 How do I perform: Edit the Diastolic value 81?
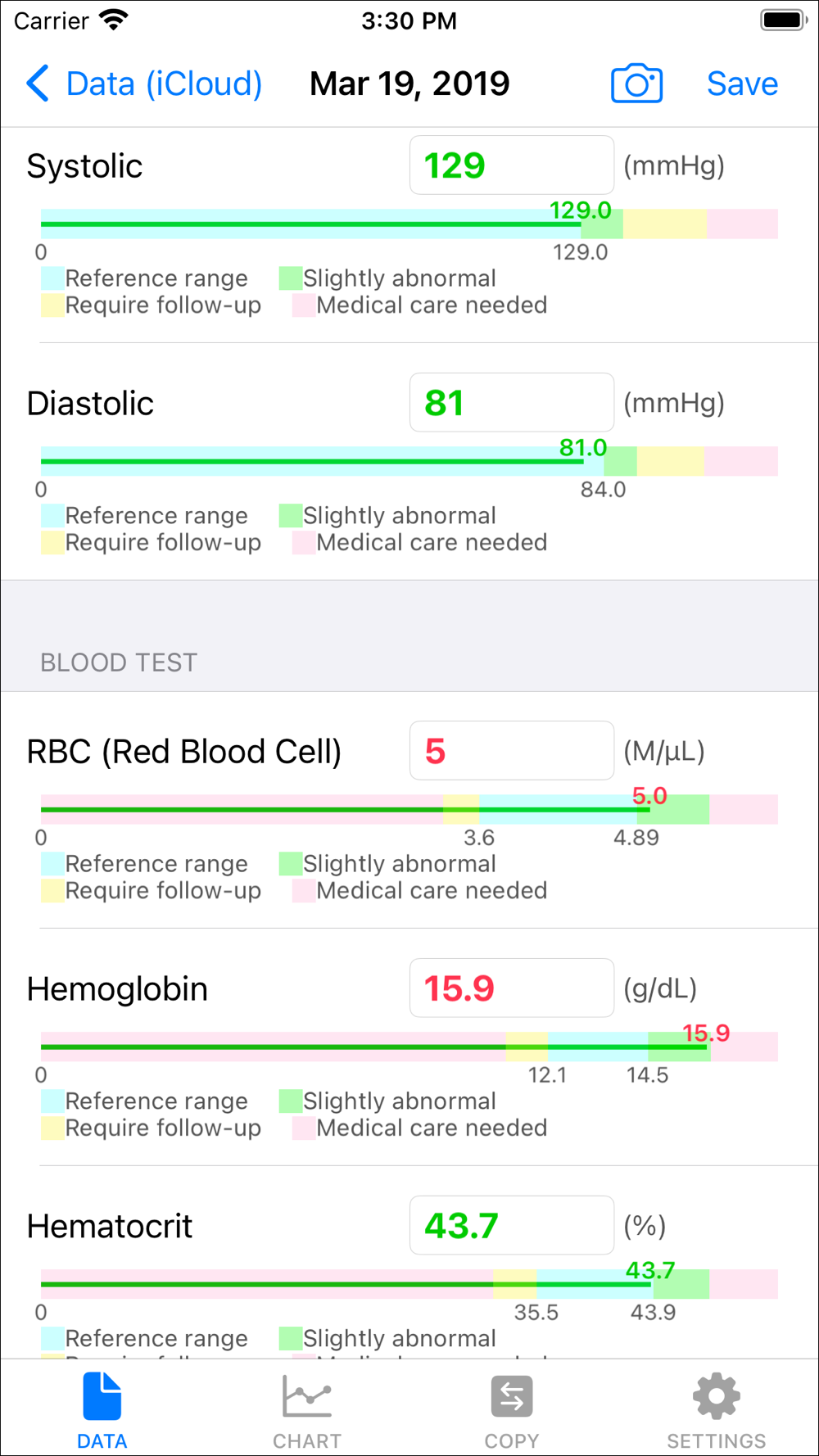pyautogui.click(x=511, y=403)
